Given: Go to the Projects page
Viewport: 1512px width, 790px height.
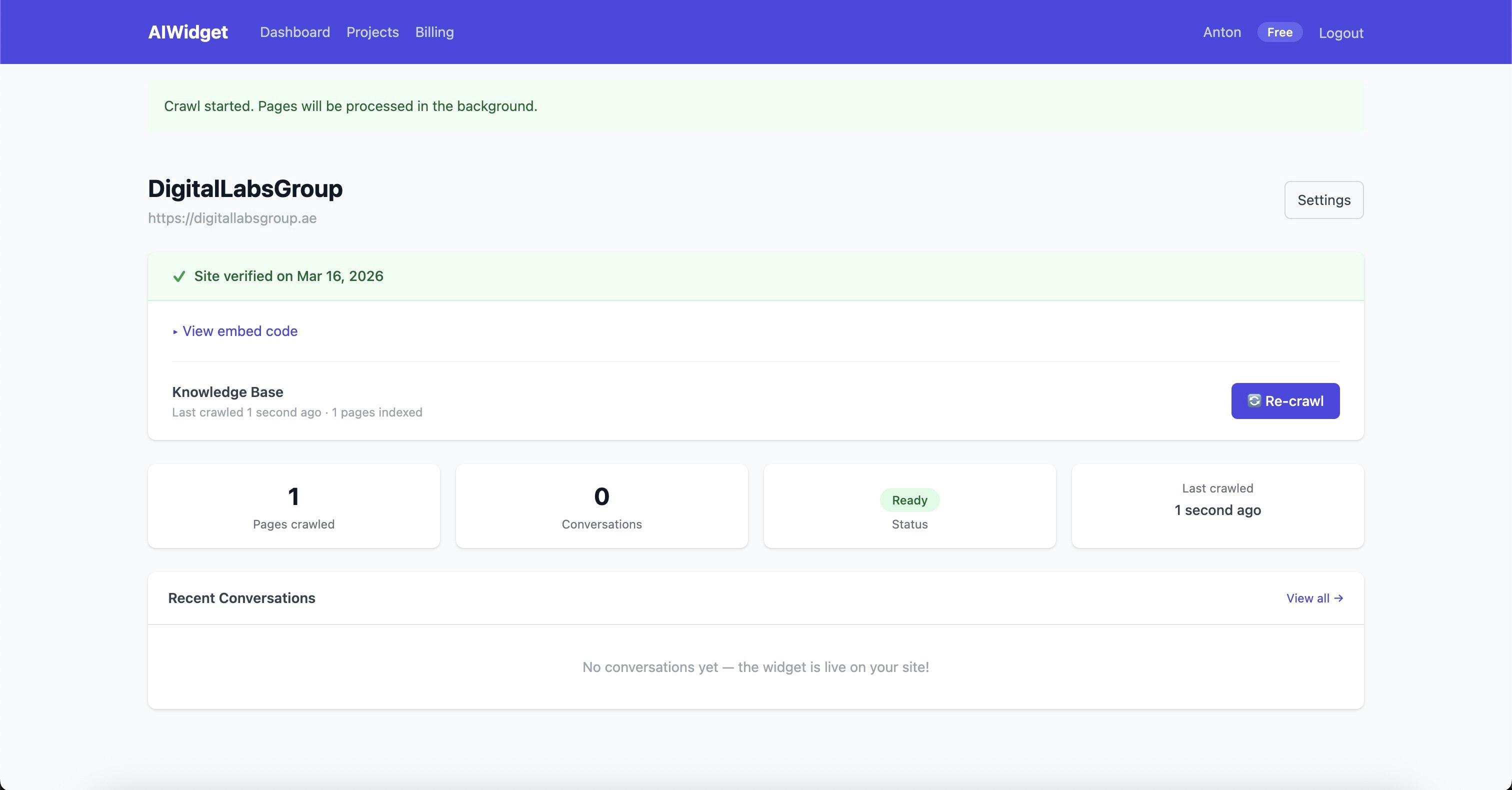Looking at the screenshot, I should click(372, 32).
